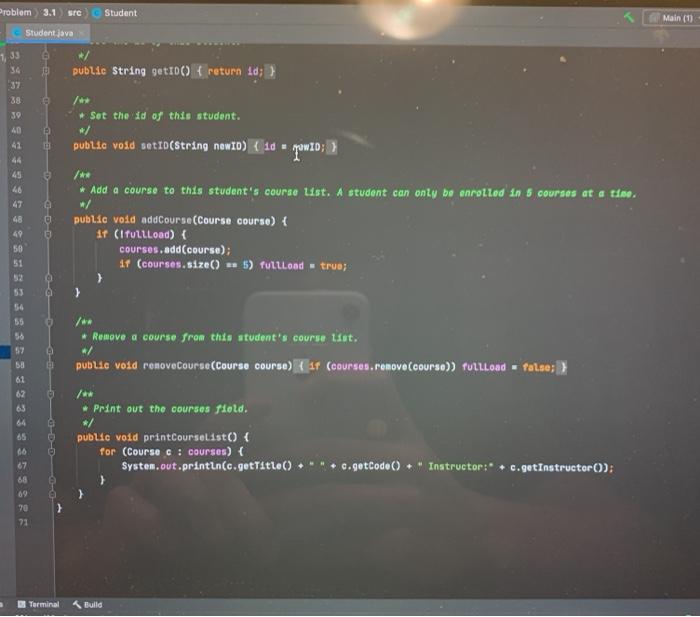Viewport: 700px width, 617px height.
Task: Expand the folded removeCourse method at line 58
Action: (x=50, y=365)
